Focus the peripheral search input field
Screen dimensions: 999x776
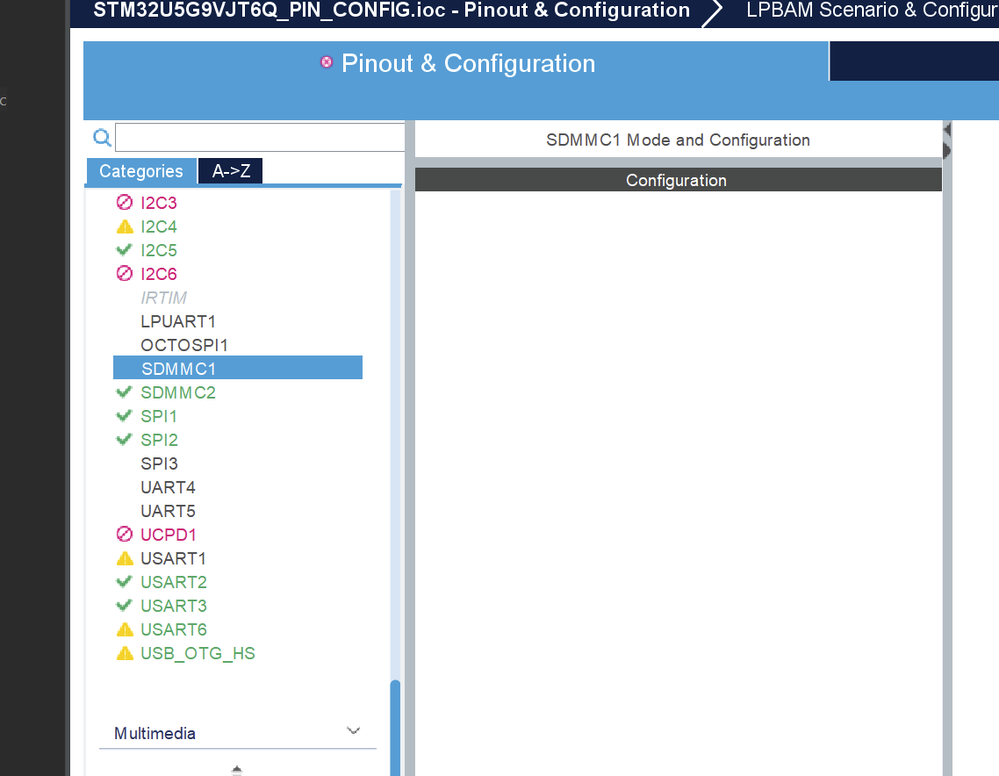(260, 138)
